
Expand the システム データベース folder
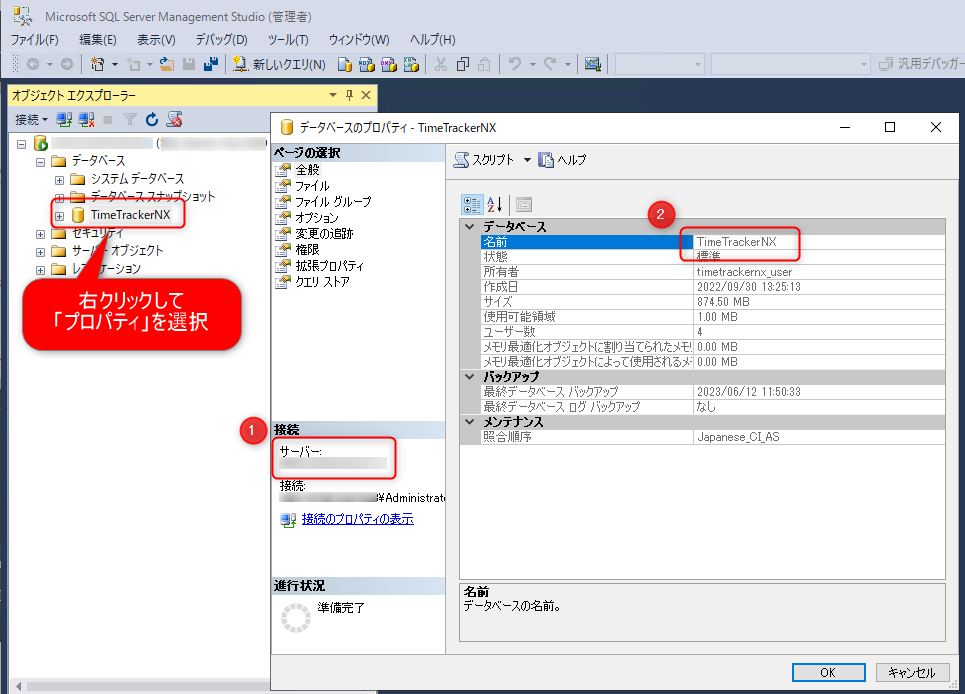coord(59,179)
